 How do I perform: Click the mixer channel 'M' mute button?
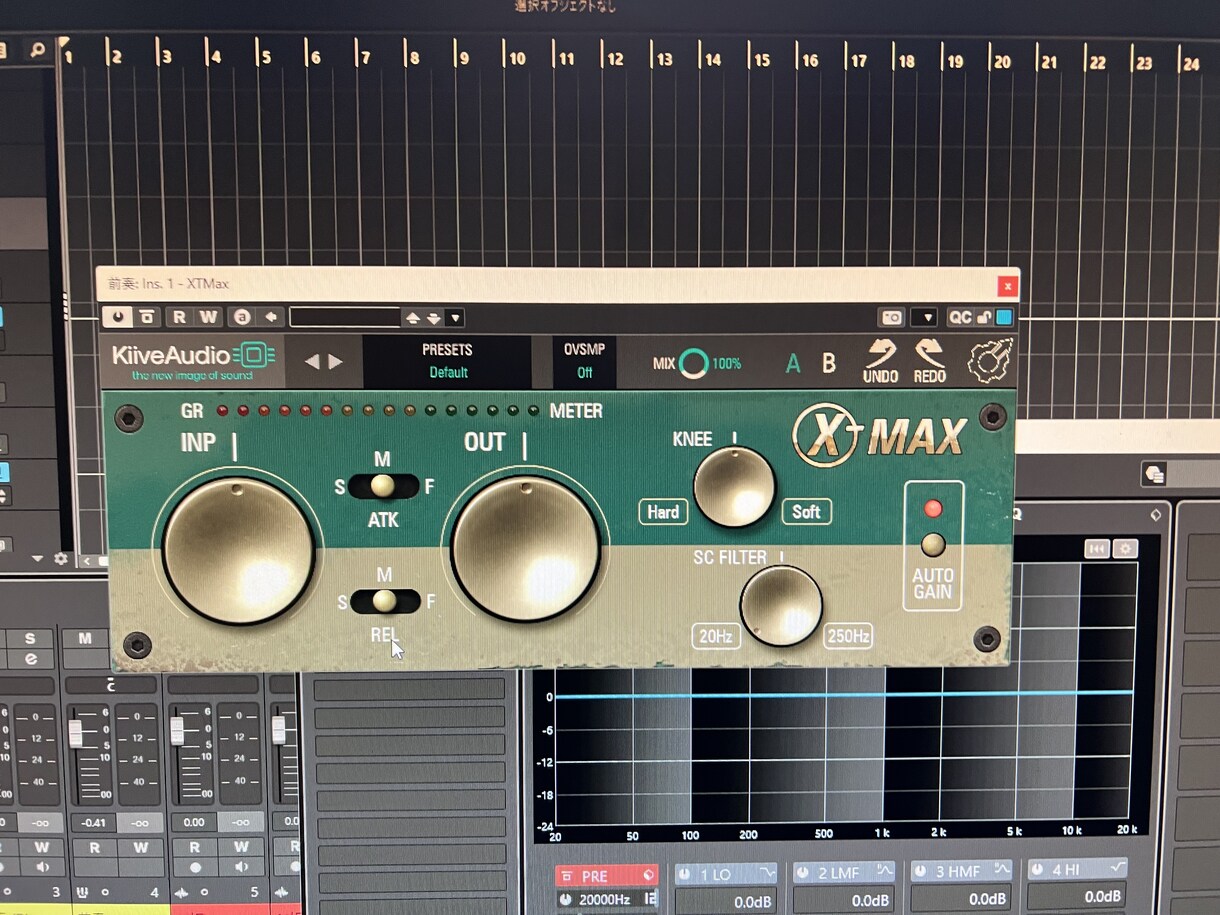[85, 638]
